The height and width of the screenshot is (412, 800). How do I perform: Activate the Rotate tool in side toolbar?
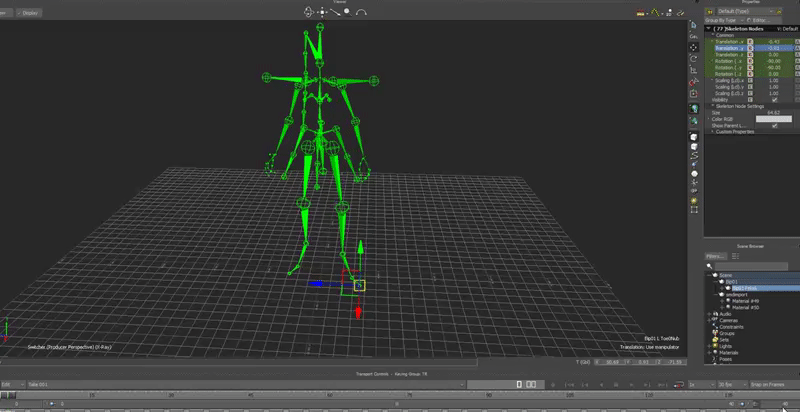694,59
